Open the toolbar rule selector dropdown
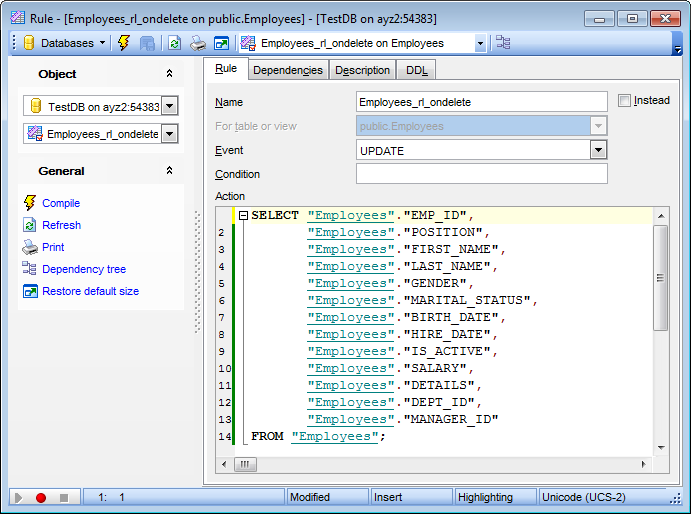691x514 pixels. (480, 43)
